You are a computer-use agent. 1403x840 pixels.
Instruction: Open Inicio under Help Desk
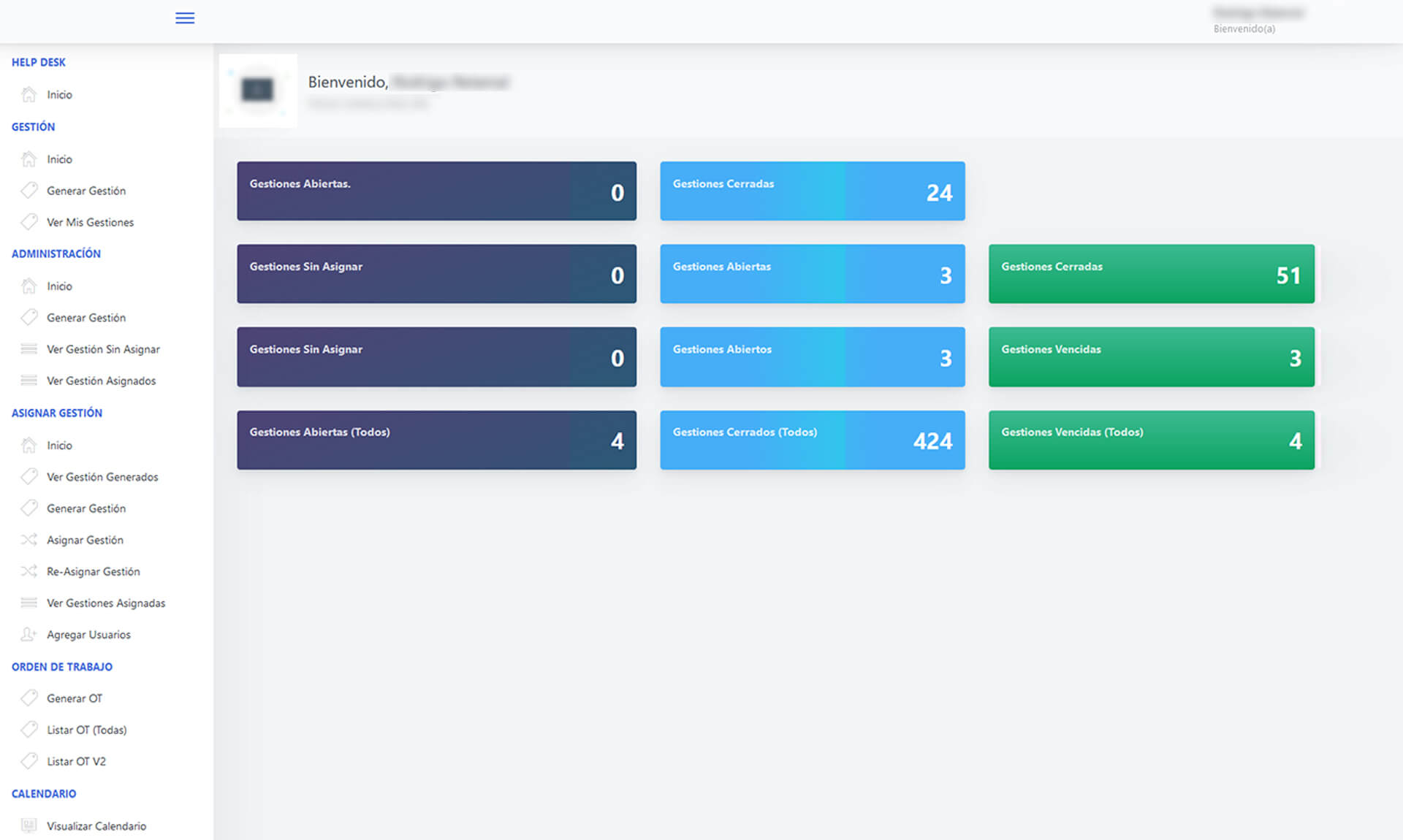coord(59,94)
